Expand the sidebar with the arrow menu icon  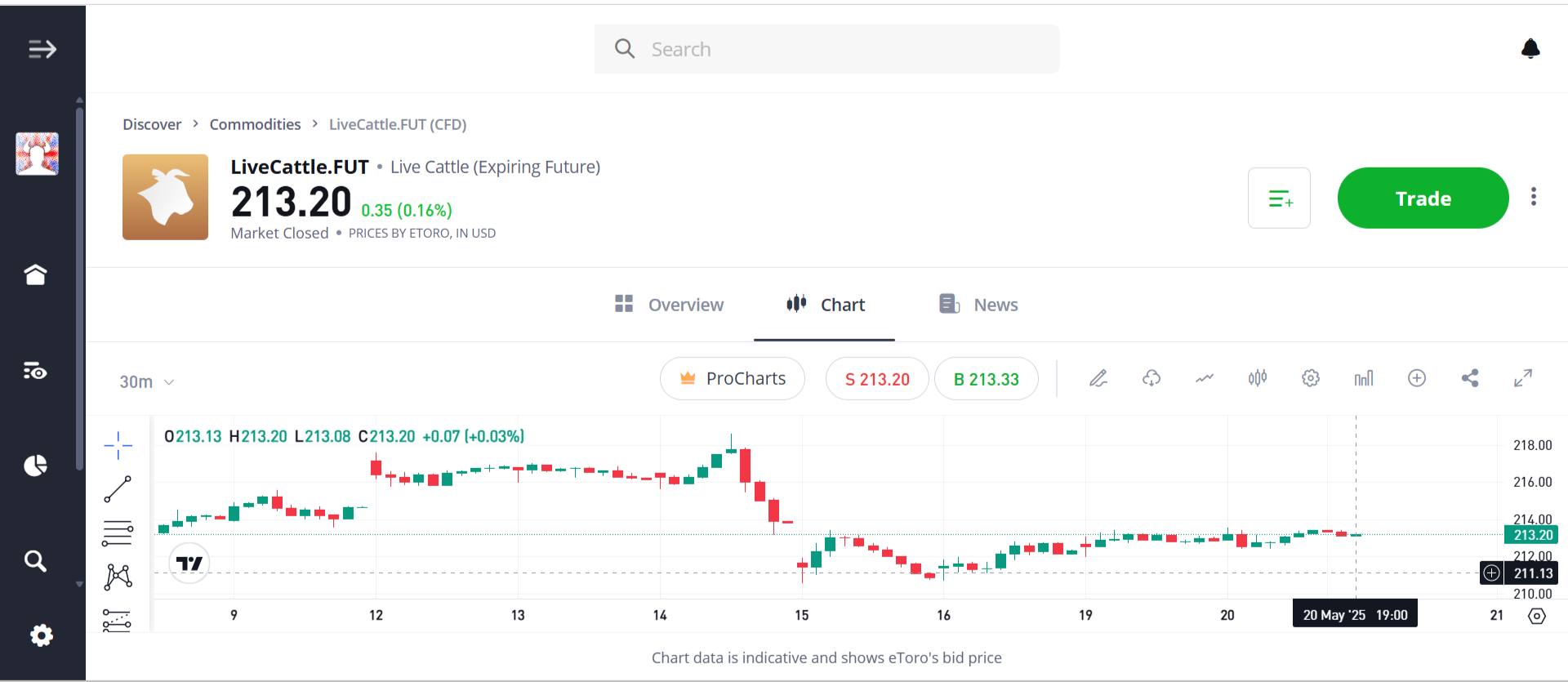[x=42, y=49]
